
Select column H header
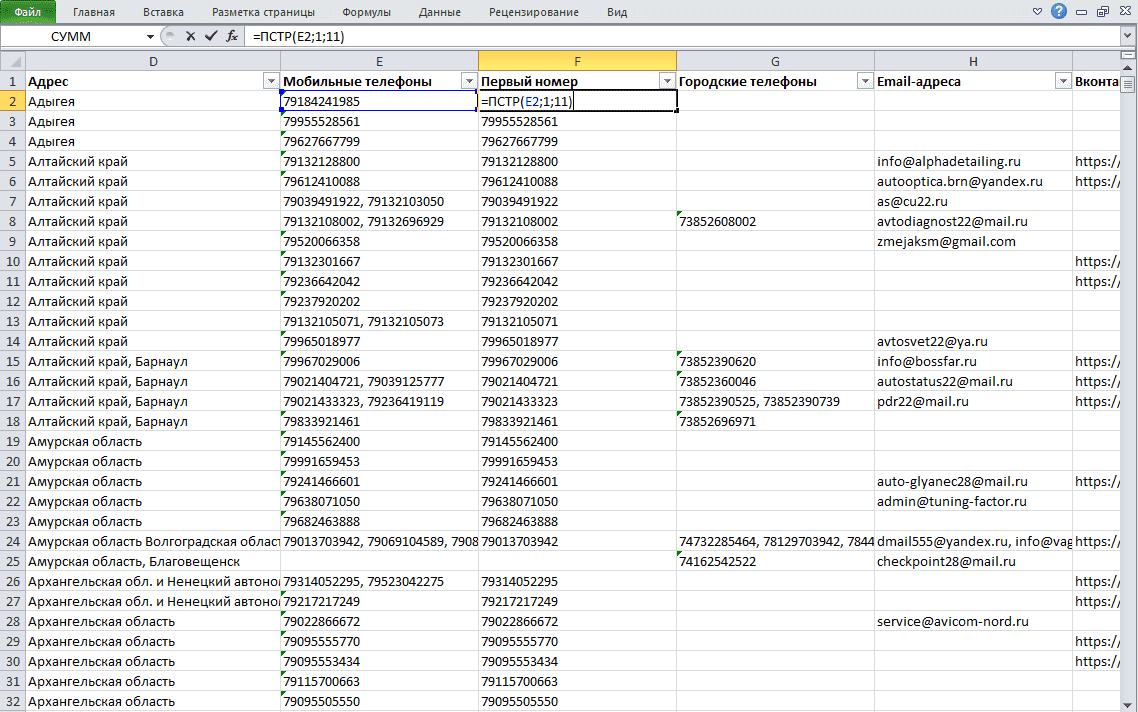click(x=973, y=62)
